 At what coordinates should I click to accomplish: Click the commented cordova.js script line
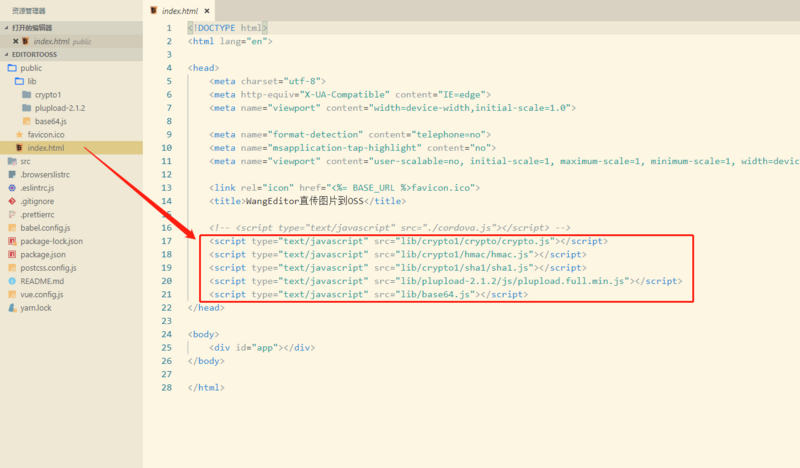pyautogui.click(x=390, y=228)
